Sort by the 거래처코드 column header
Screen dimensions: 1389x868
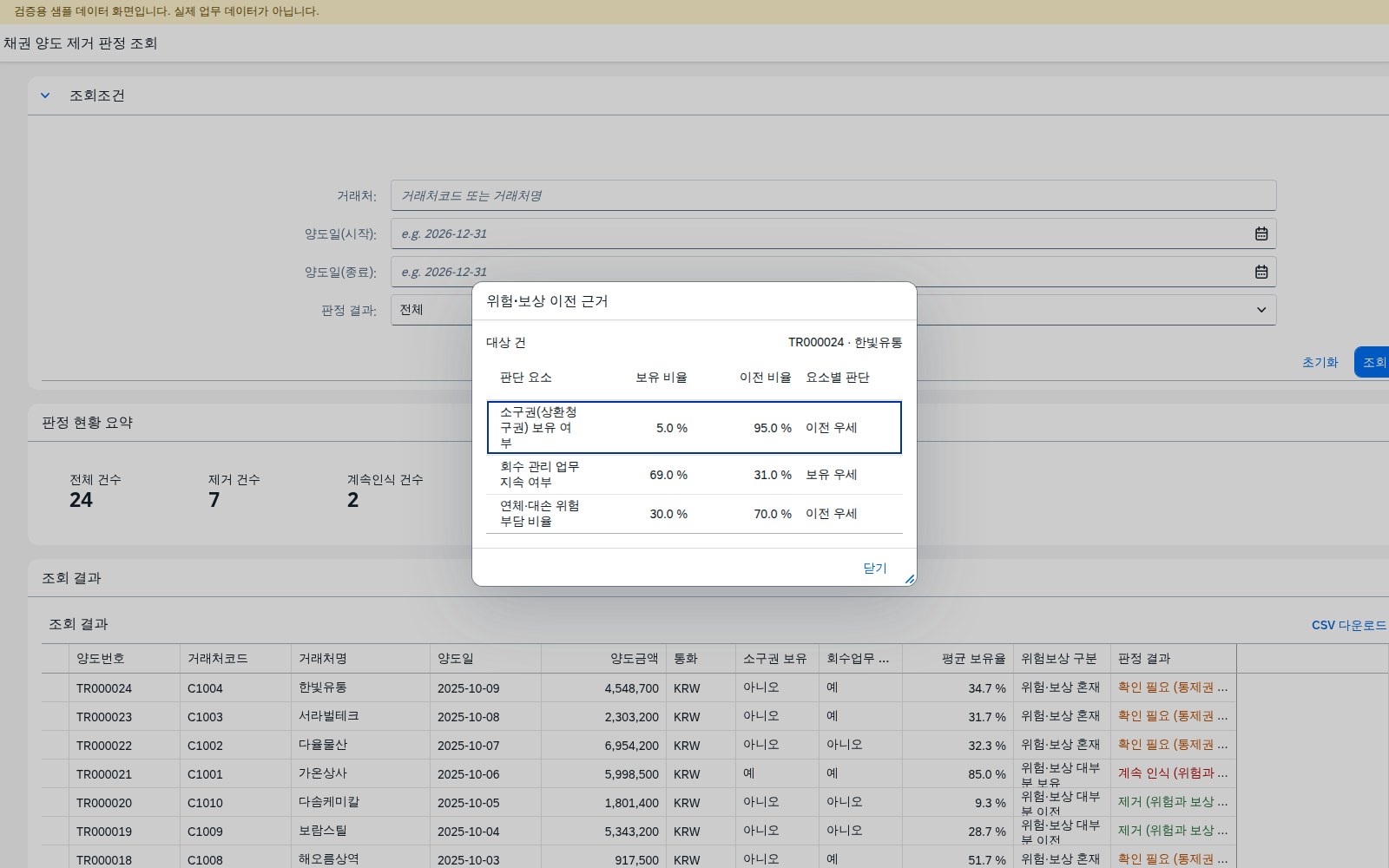235,659
